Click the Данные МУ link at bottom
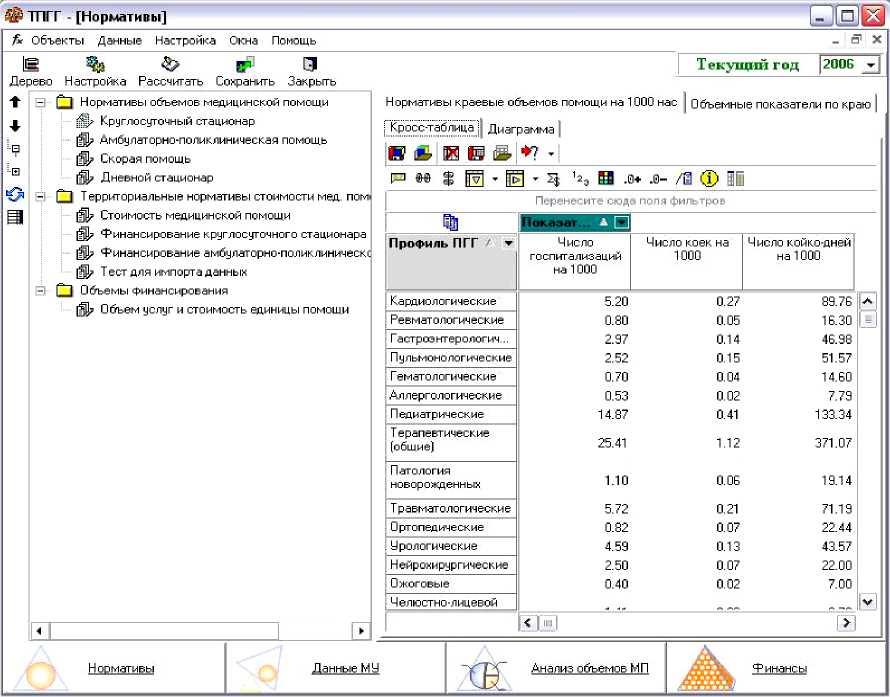 [345, 668]
